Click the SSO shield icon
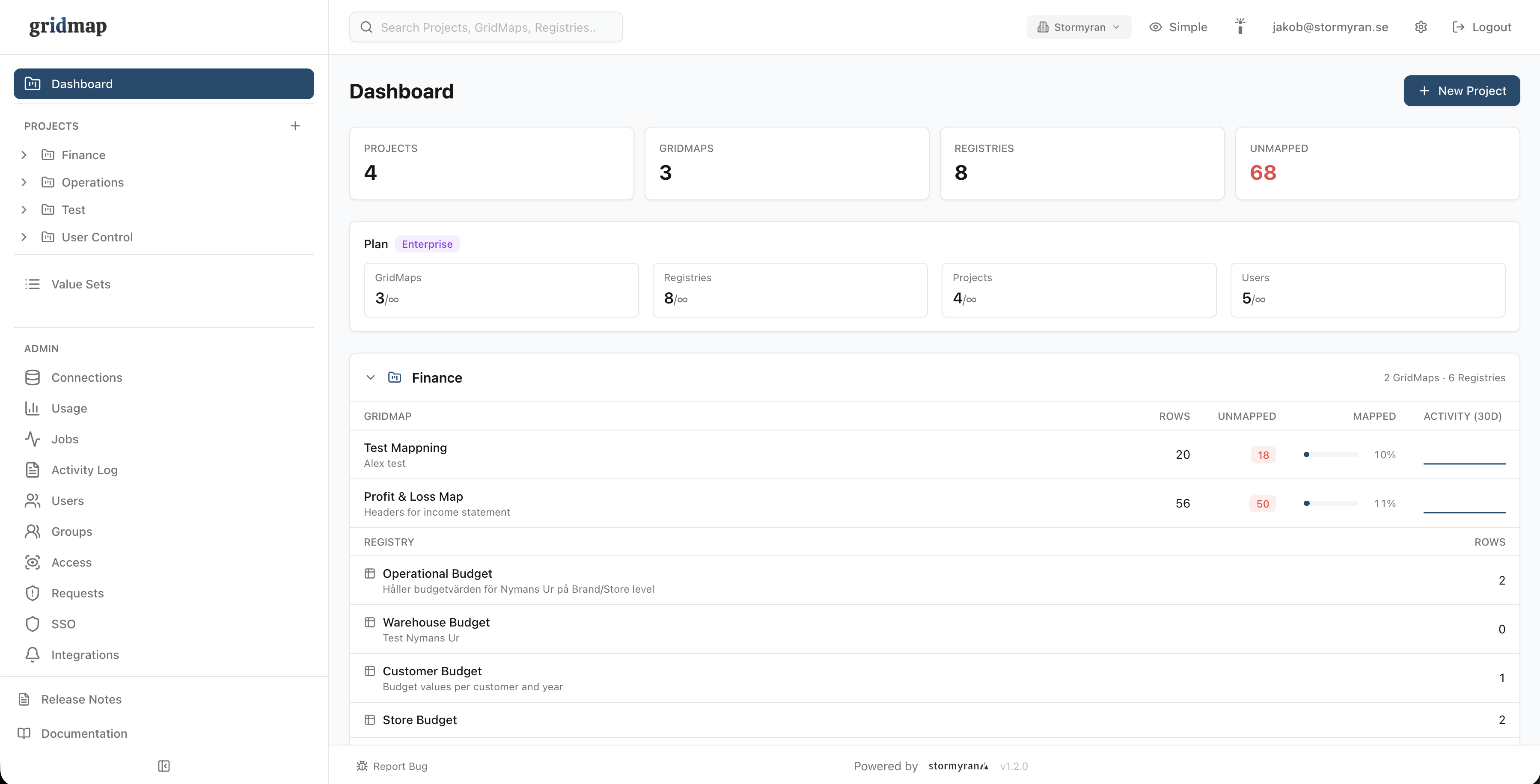This screenshot has height=784, width=1540. [32, 624]
